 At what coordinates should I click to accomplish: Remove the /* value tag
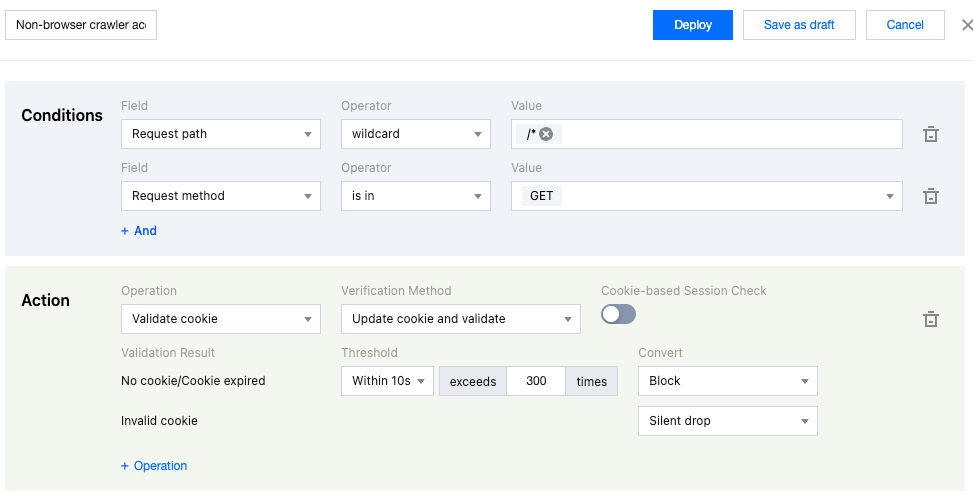point(546,134)
